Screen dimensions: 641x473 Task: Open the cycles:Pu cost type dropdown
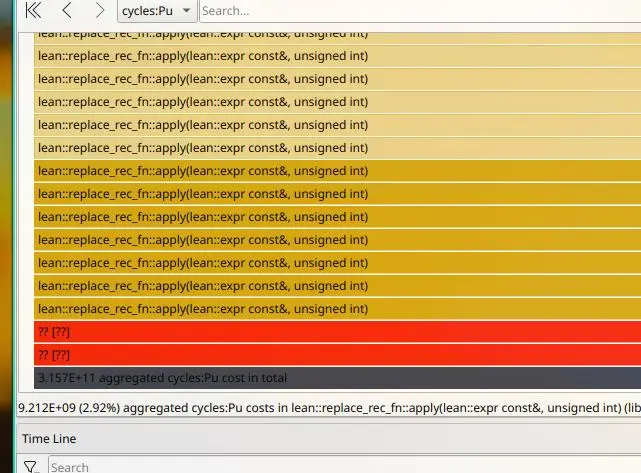click(x=157, y=11)
